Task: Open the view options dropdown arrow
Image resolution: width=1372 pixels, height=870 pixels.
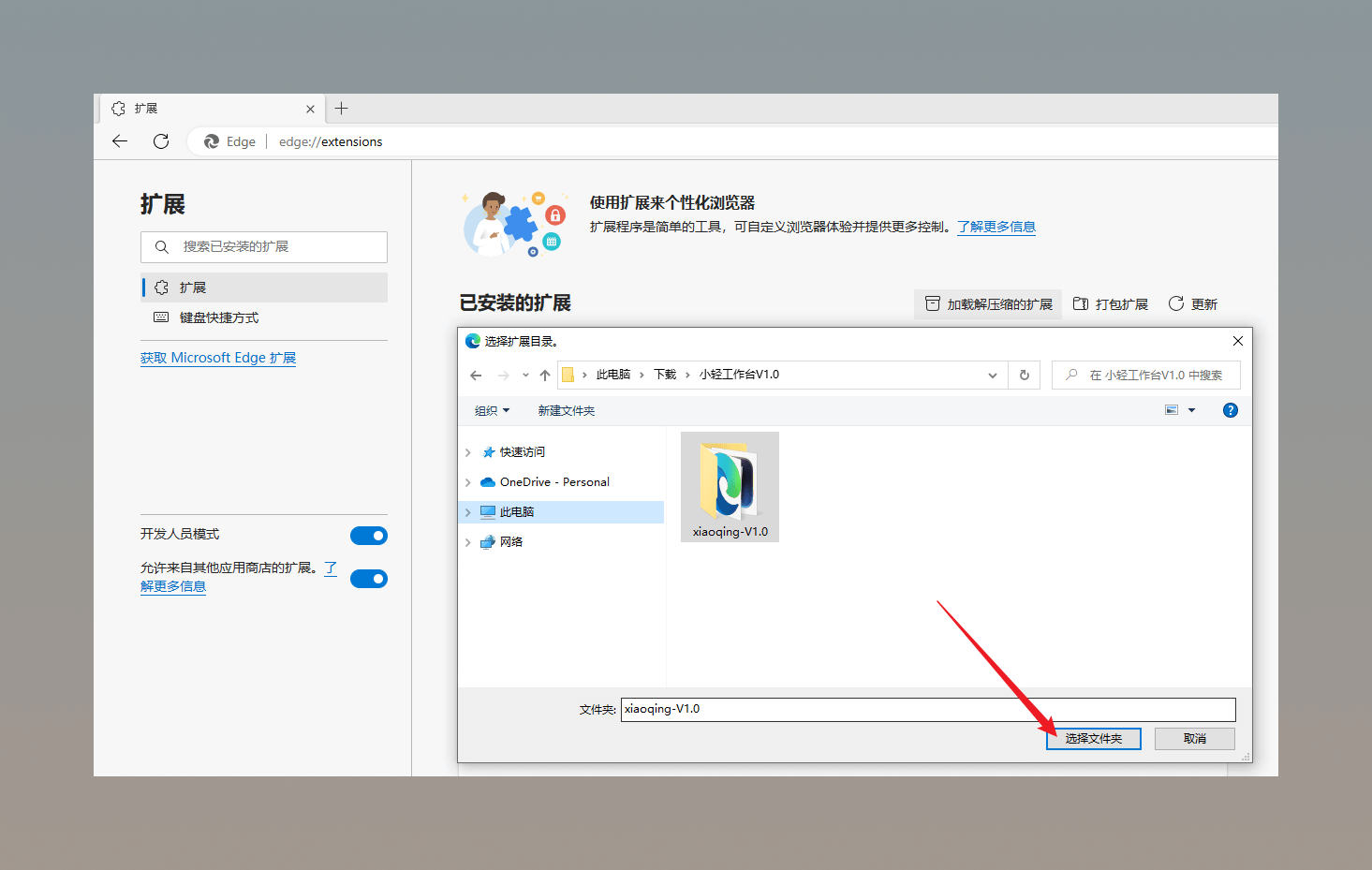Action: tap(1192, 410)
